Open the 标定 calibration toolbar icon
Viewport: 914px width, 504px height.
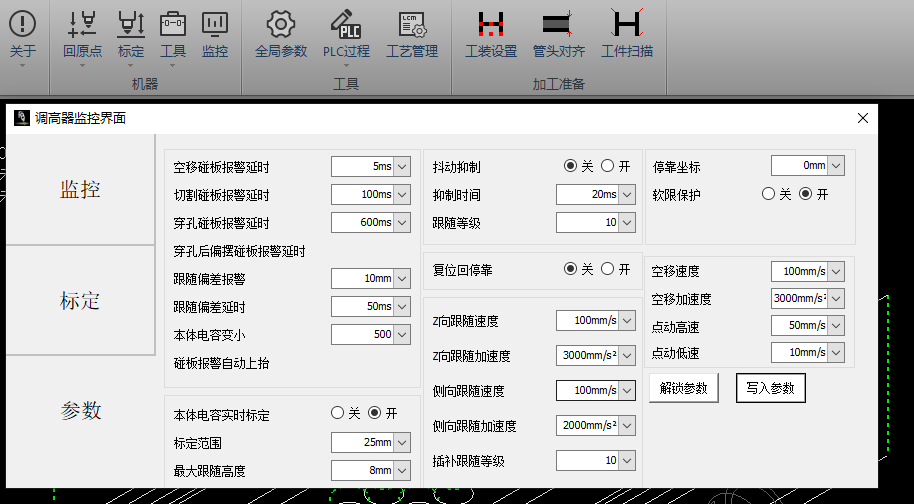[x=131, y=24]
